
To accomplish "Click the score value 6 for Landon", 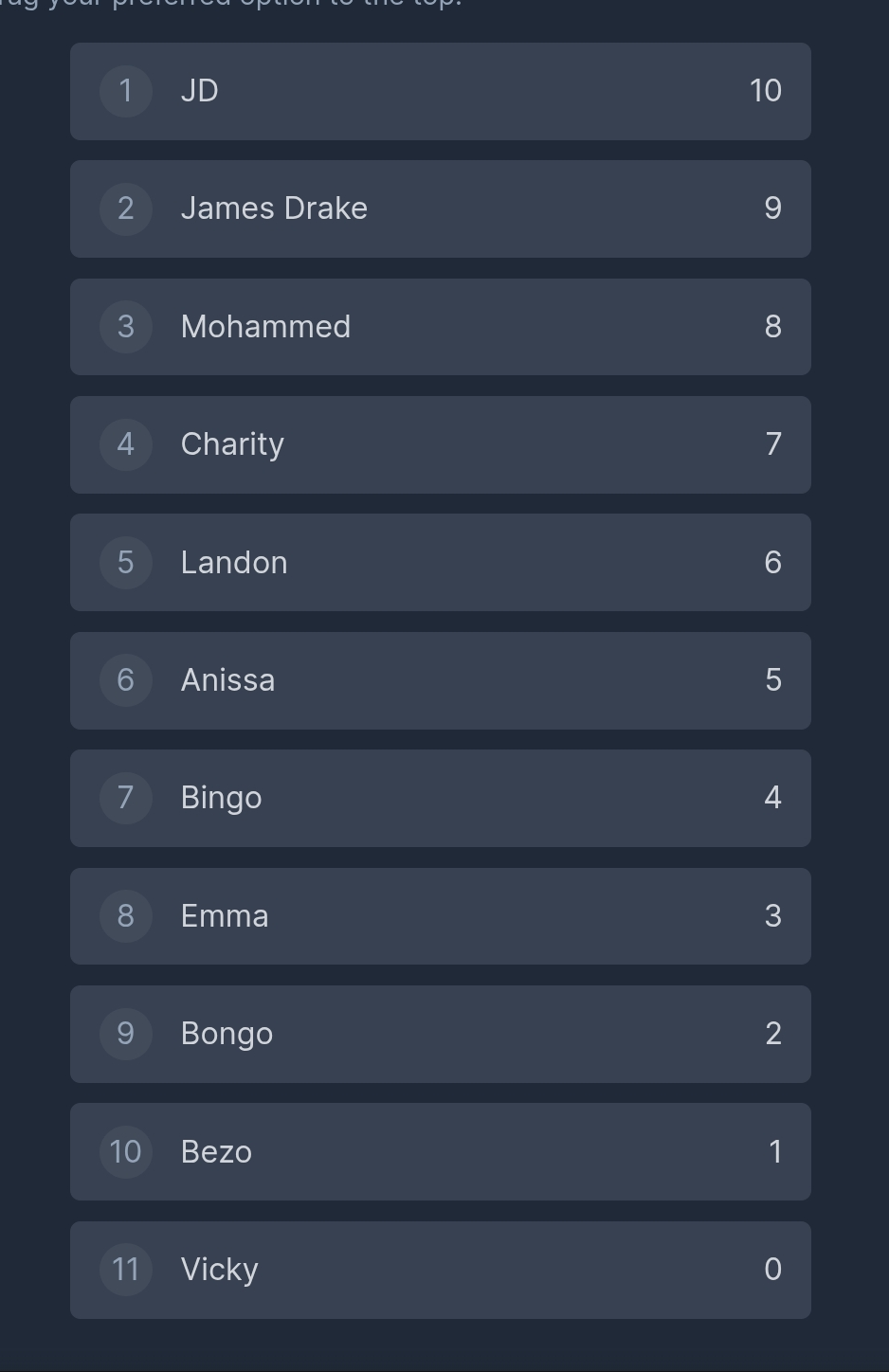I will [x=772, y=562].
